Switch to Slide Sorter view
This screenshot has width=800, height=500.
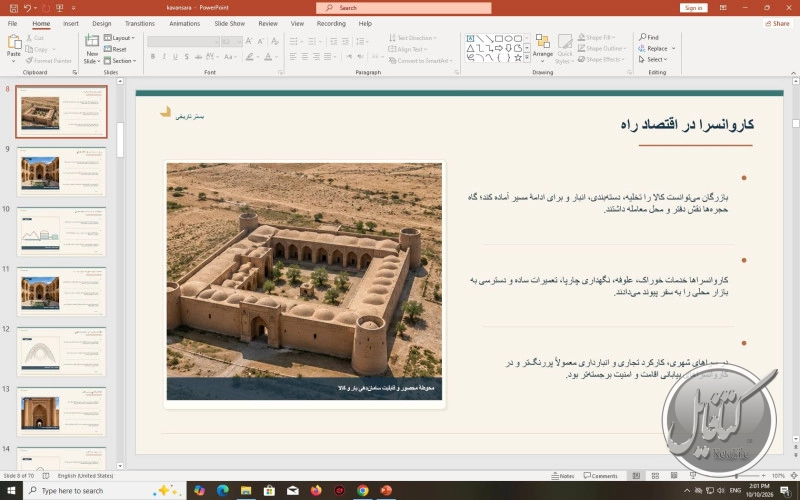tap(656, 476)
